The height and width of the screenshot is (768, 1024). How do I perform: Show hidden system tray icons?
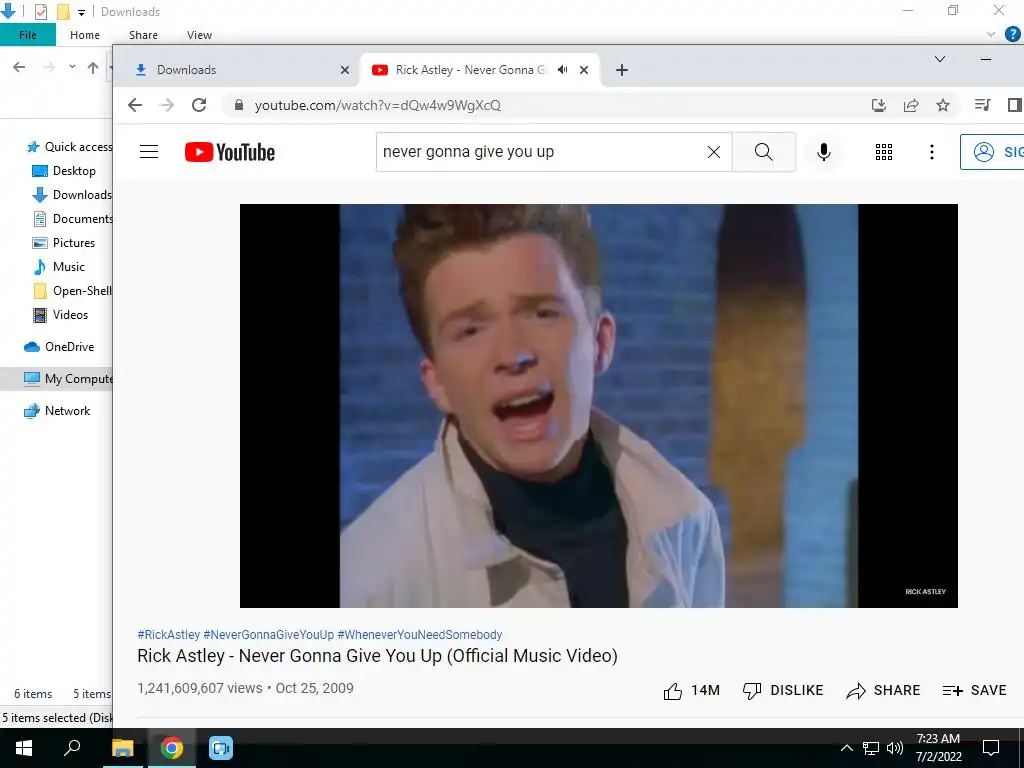846,748
